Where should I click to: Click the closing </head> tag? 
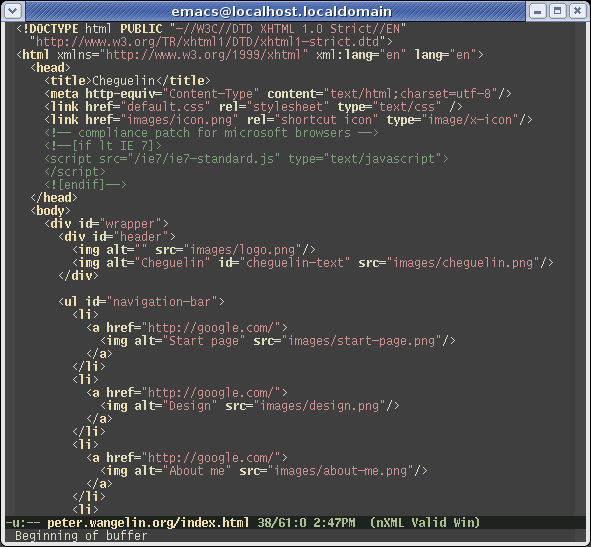pyautogui.click(x=54, y=198)
